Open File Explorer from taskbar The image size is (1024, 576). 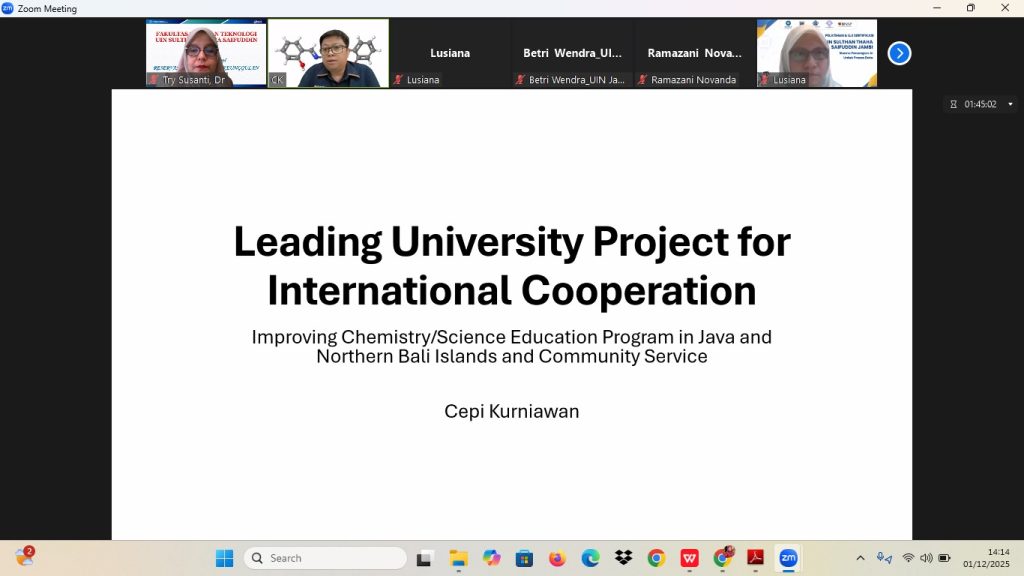(x=458, y=558)
